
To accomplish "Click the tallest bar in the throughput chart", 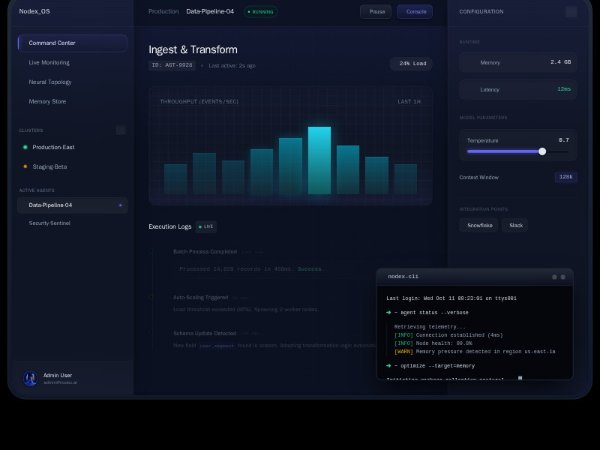I will (319, 160).
